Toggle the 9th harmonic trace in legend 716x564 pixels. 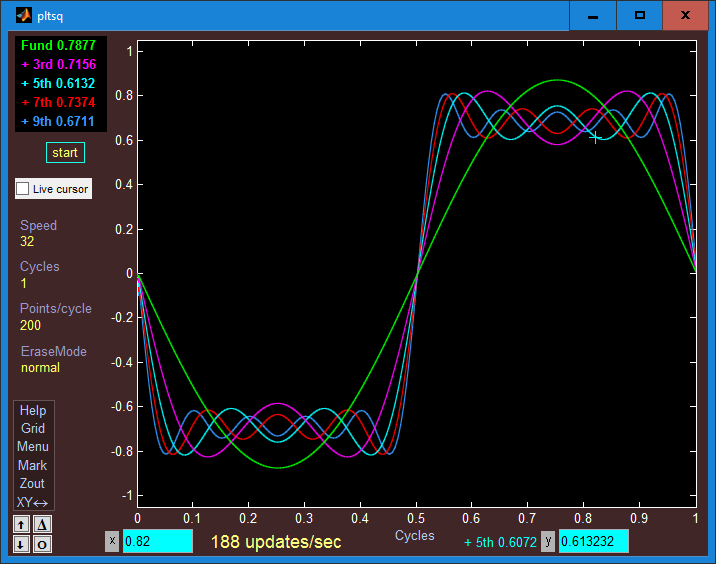(58, 121)
